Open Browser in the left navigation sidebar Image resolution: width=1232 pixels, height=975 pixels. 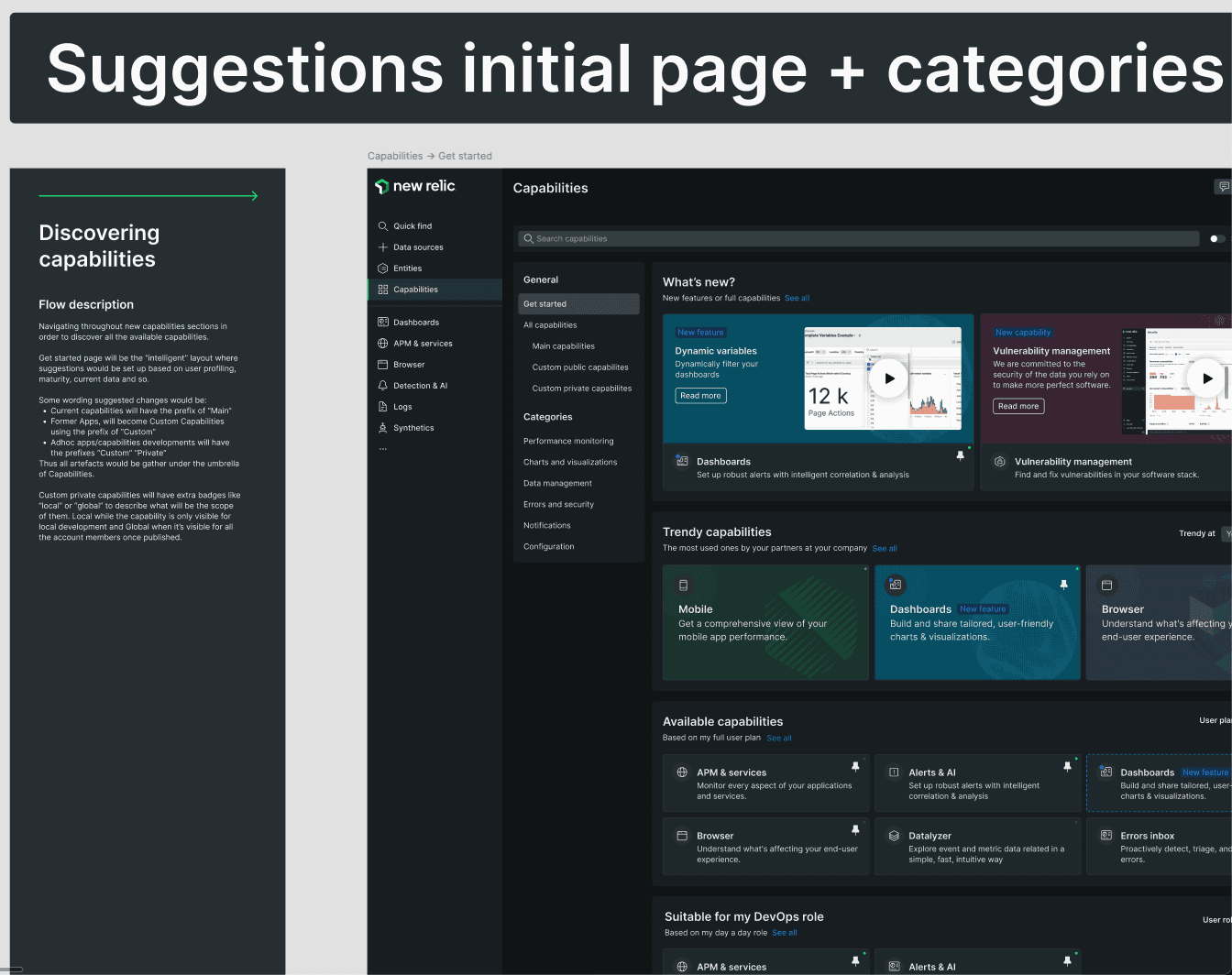coord(409,365)
